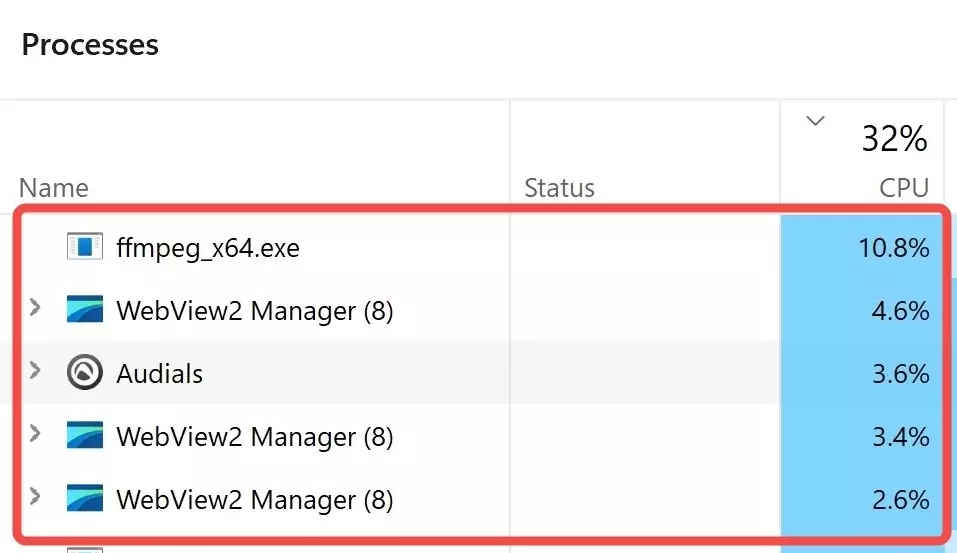Select WebView2 Manager (8) name at 4.6% CPU
Viewport: 957px width, 553px height.
coord(255,311)
